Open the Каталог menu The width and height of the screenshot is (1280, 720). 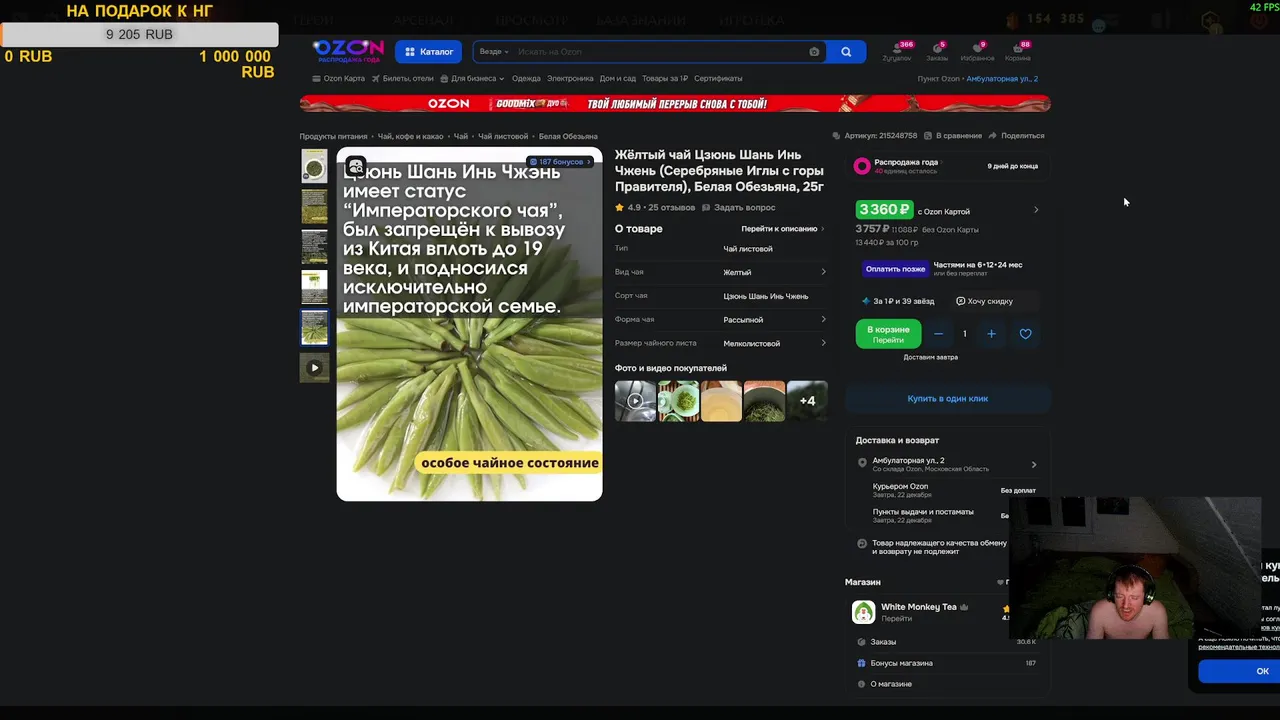[430, 52]
